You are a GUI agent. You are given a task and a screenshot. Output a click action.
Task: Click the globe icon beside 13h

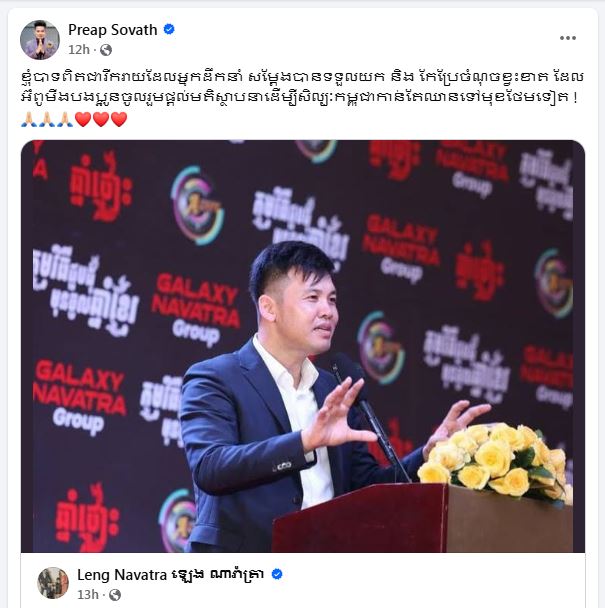(x=115, y=595)
